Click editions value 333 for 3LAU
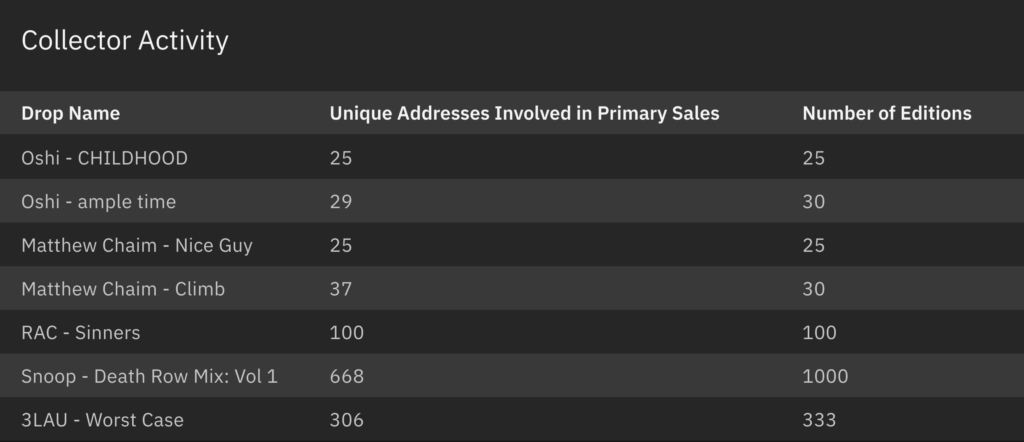This screenshot has height=442, width=1024. pos(819,420)
